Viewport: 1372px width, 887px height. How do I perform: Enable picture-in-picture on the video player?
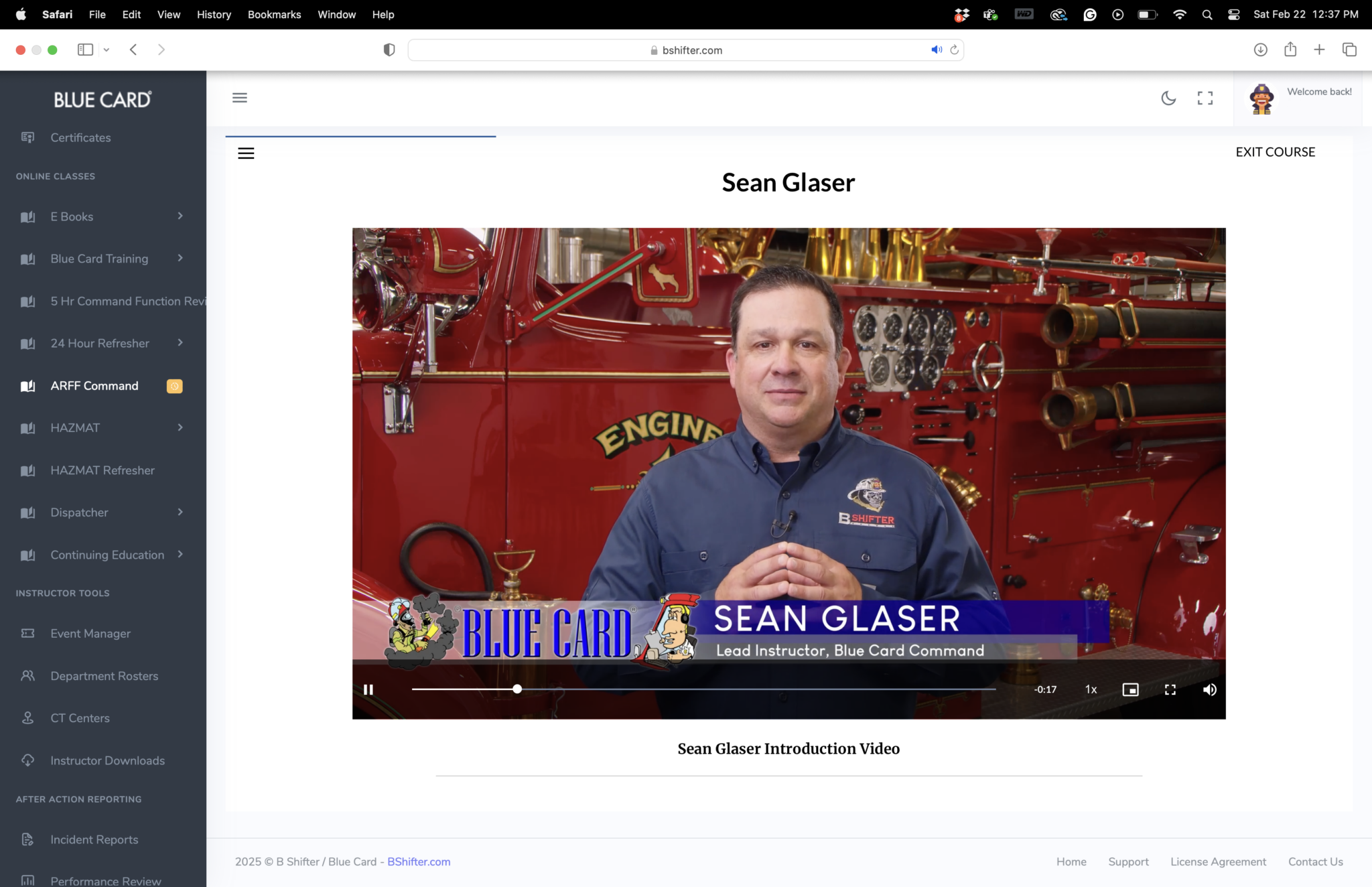(1130, 689)
